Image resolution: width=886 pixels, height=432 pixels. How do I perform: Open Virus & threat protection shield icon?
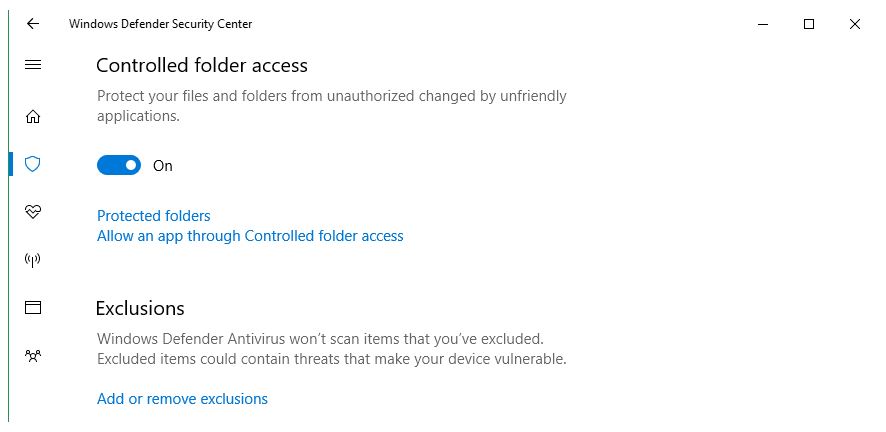33,164
